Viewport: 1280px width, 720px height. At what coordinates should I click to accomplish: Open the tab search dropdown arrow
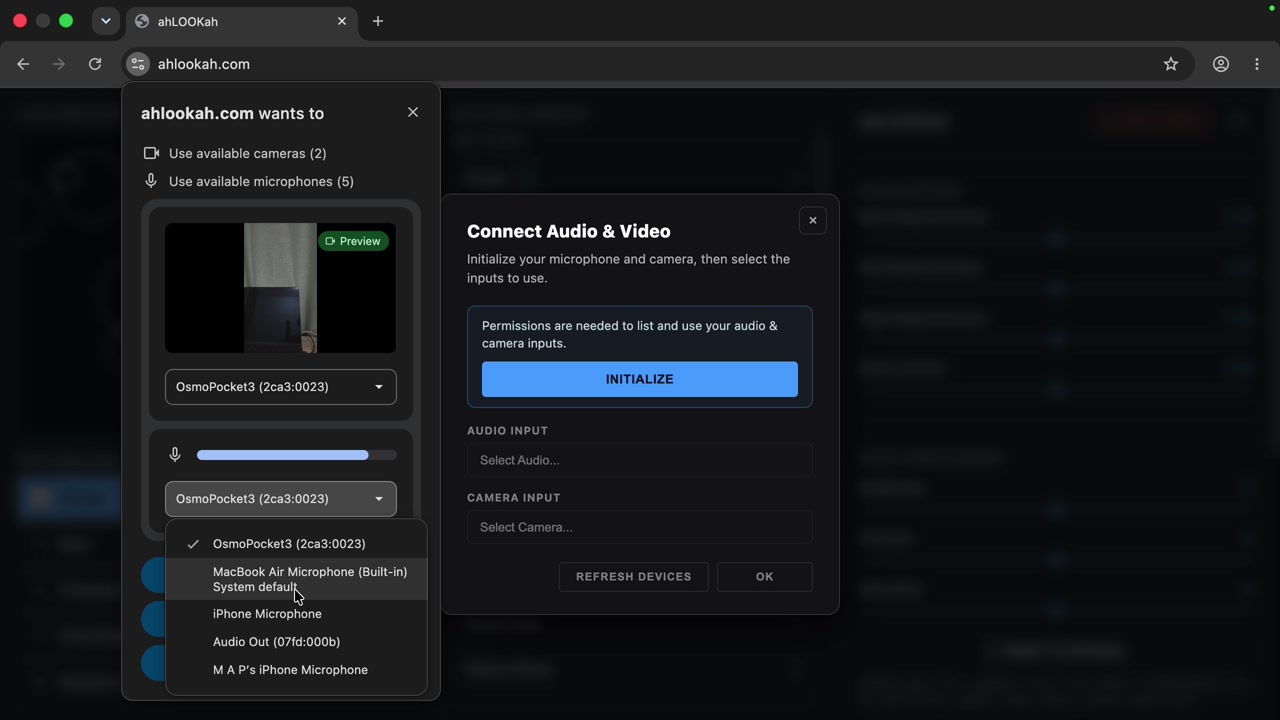tap(105, 21)
